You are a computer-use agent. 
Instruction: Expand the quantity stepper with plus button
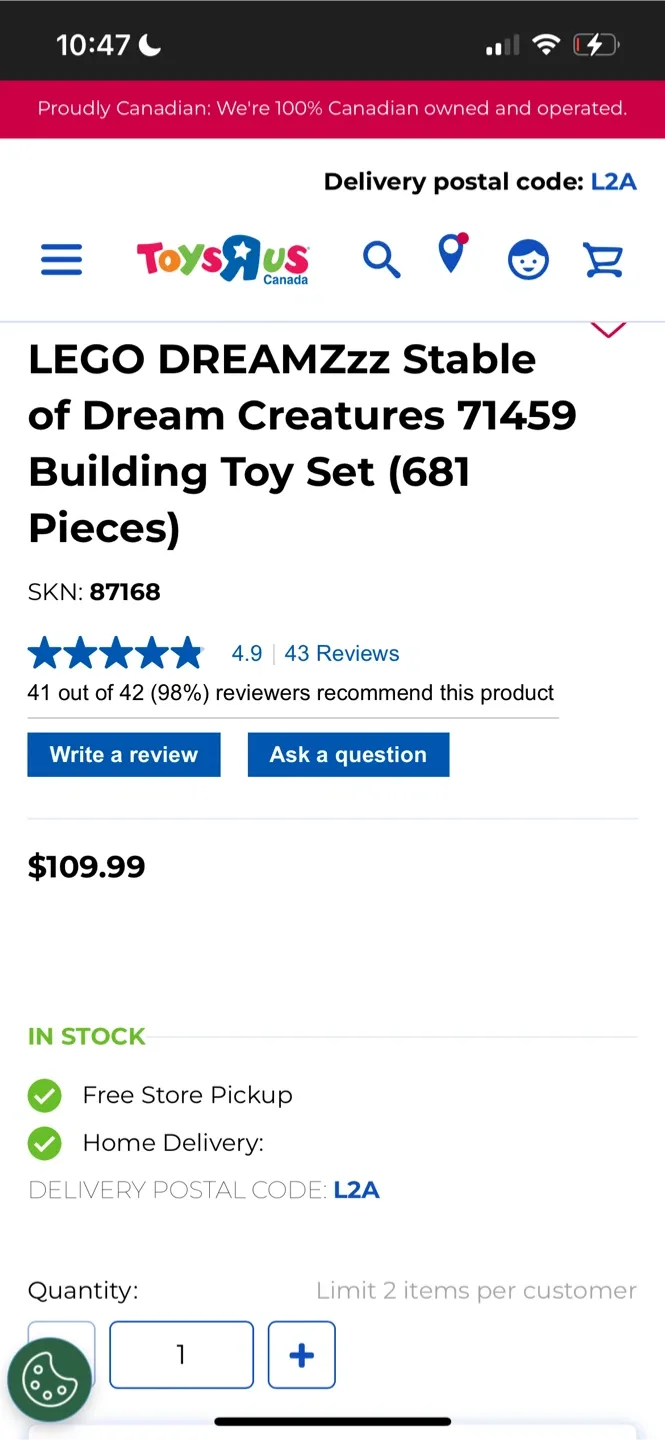[x=301, y=1355]
